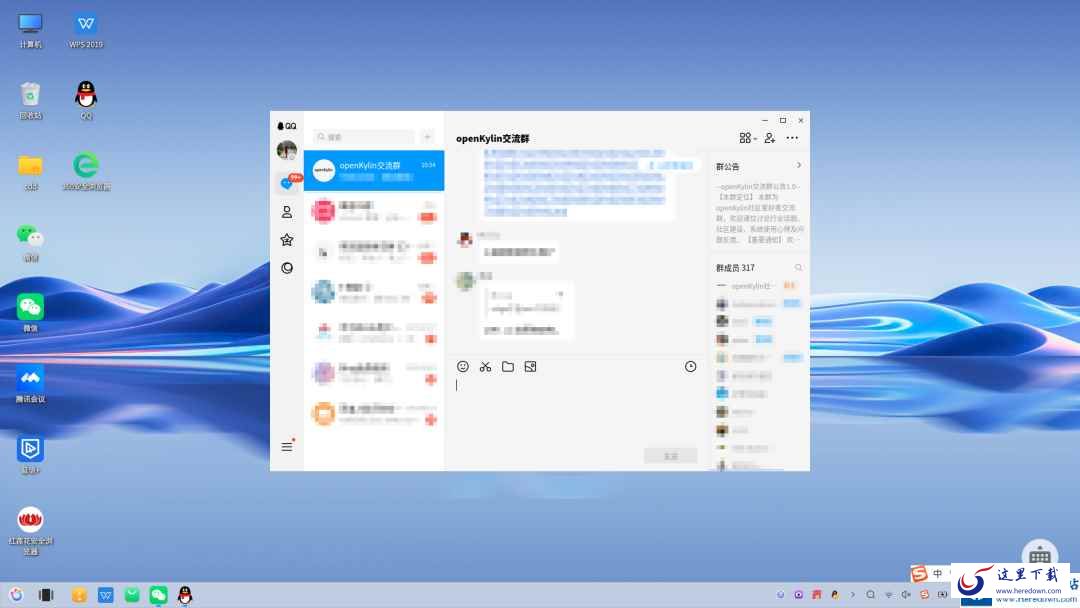Launch QQ penguin from the desktop

86,101
